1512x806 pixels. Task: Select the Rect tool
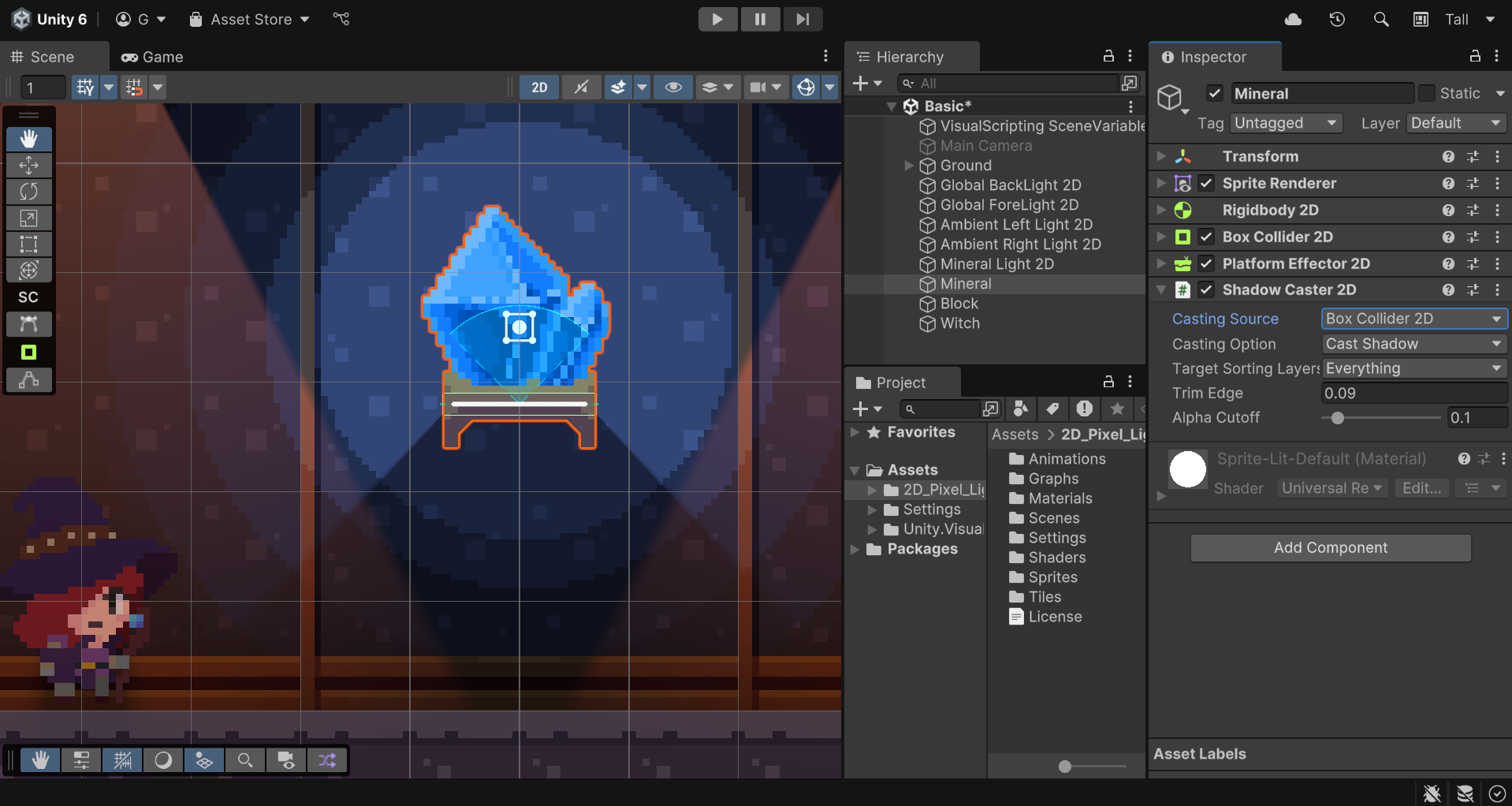pyautogui.click(x=29, y=244)
